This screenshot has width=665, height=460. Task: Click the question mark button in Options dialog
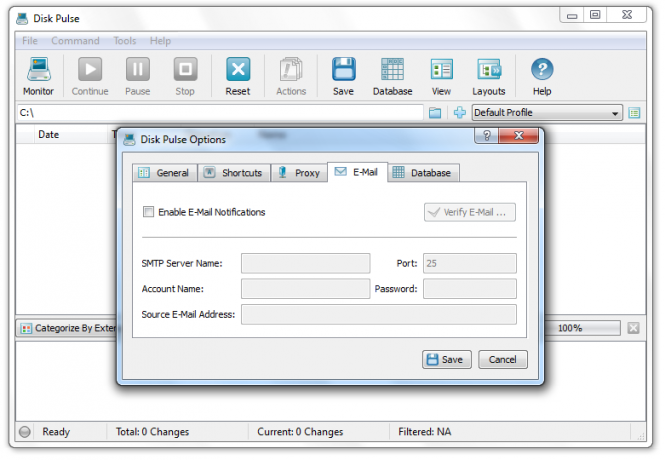tap(487, 136)
